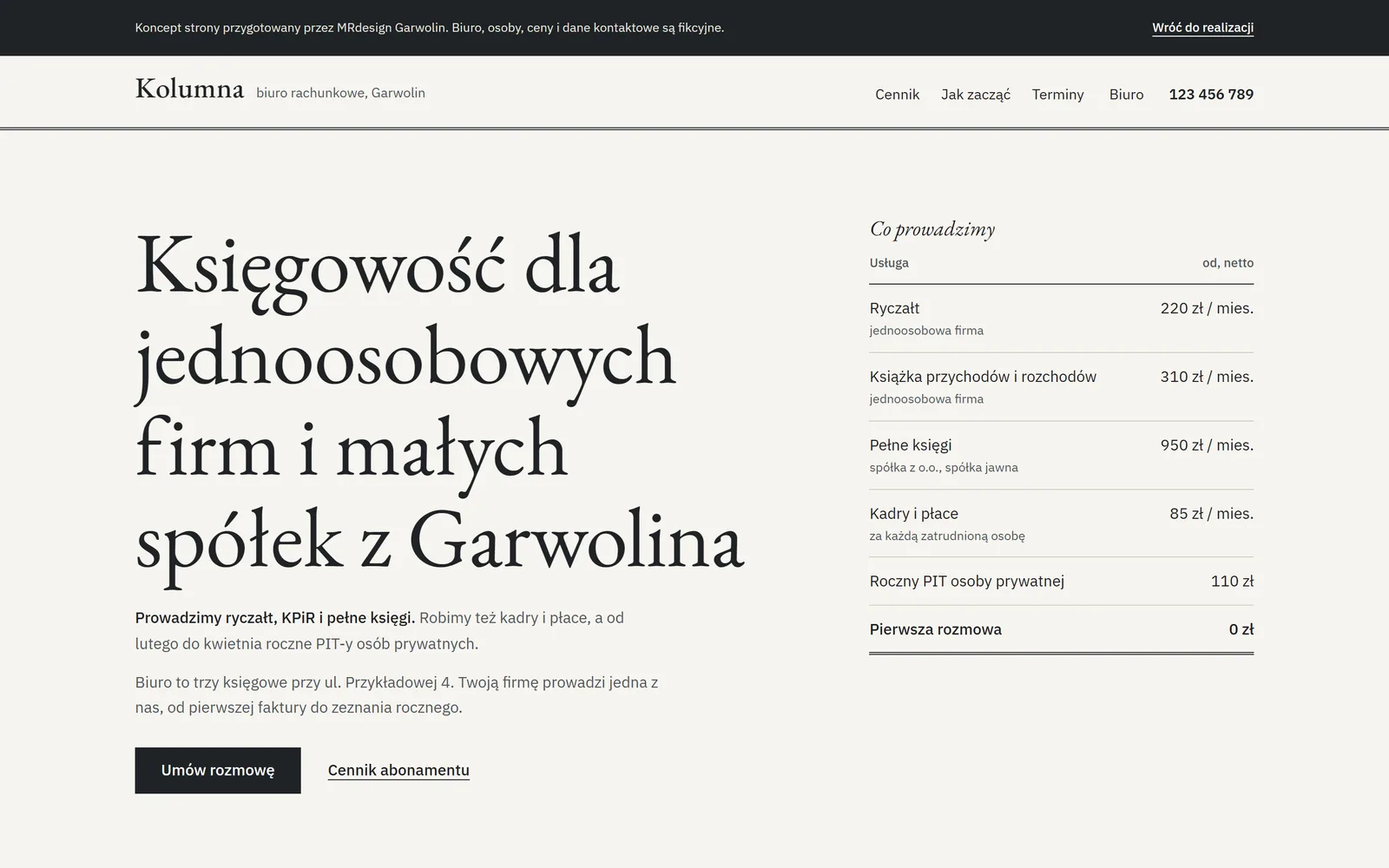Select 'Roczny PIT osoby prywatnej' row
Image resolution: width=1389 pixels, height=868 pixels.
[1061, 582]
